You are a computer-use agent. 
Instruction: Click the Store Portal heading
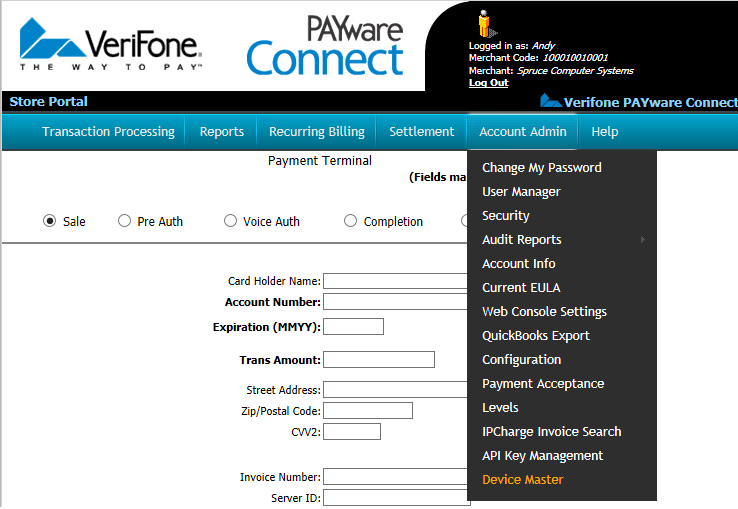[48, 101]
